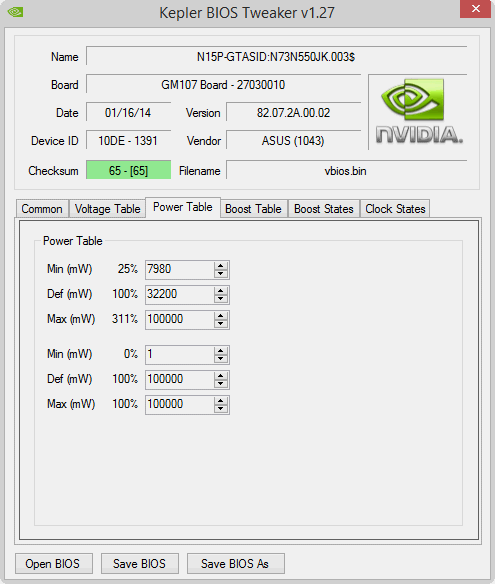Screen dimensions: 495x584
Task: Increase Def (mW) value 32200
Action: 221,291
